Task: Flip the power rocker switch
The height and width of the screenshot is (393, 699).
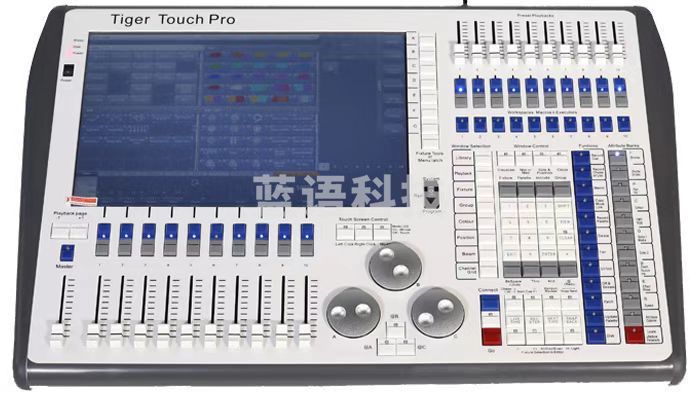Action: [x=68, y=70]
